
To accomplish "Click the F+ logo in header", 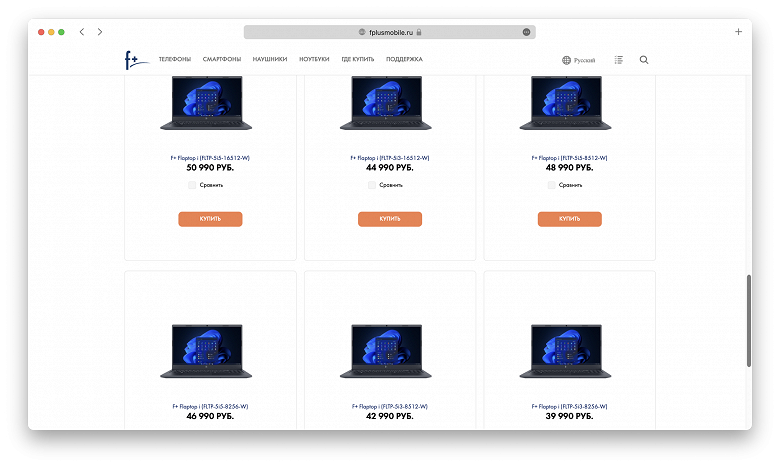I will point(136,60).
